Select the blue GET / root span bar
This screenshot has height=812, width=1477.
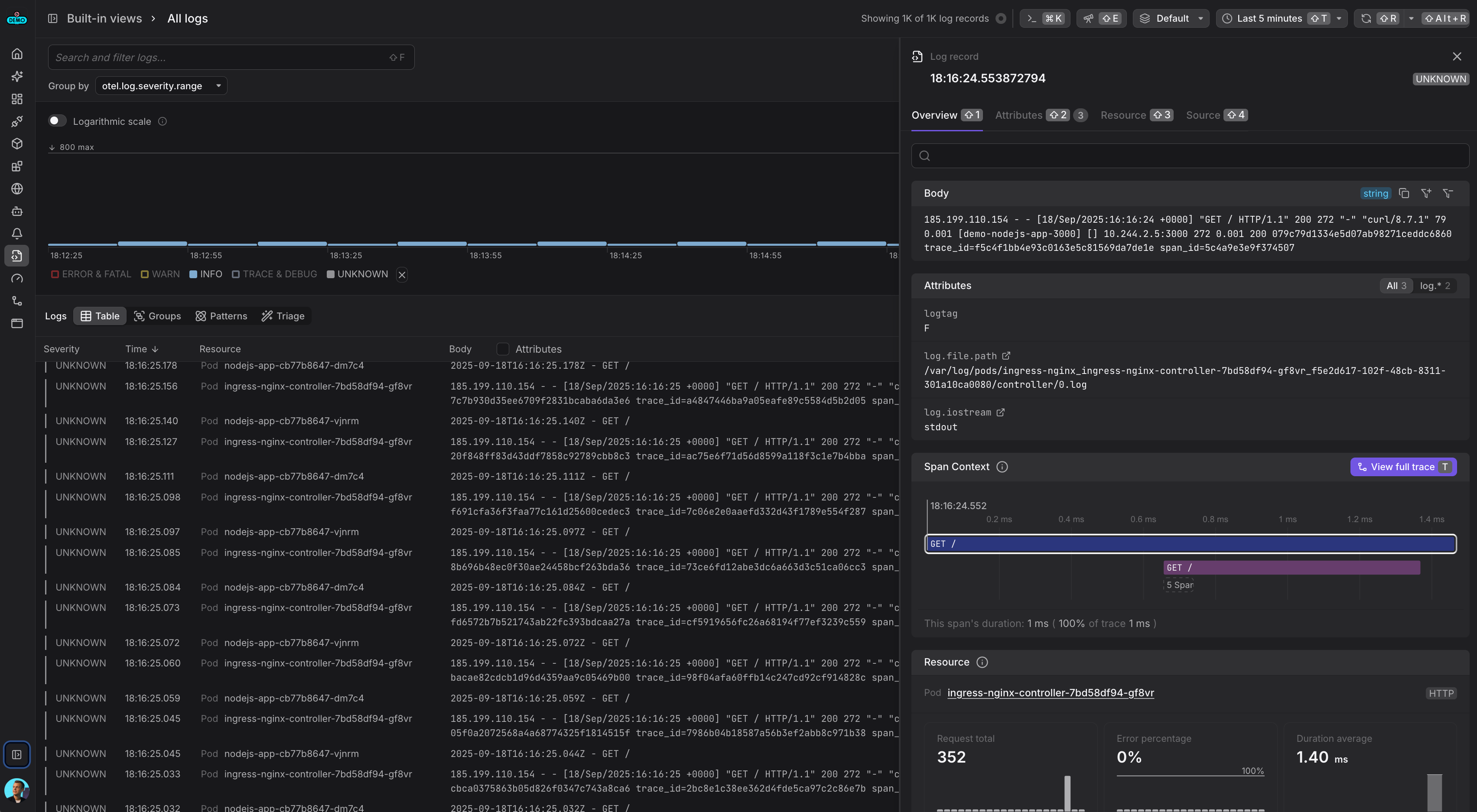[x=1191, y=544]
